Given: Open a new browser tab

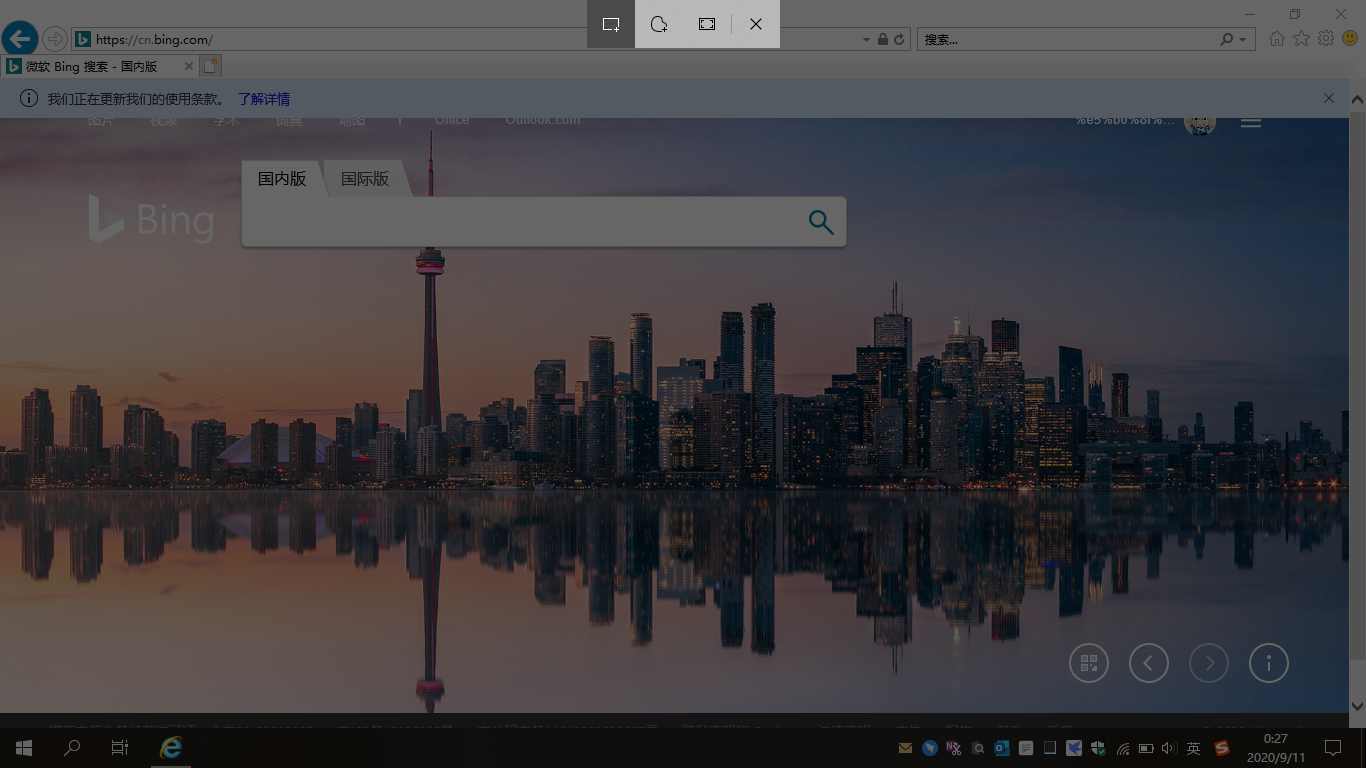Looking at the screenshot, I should point(210,66).
